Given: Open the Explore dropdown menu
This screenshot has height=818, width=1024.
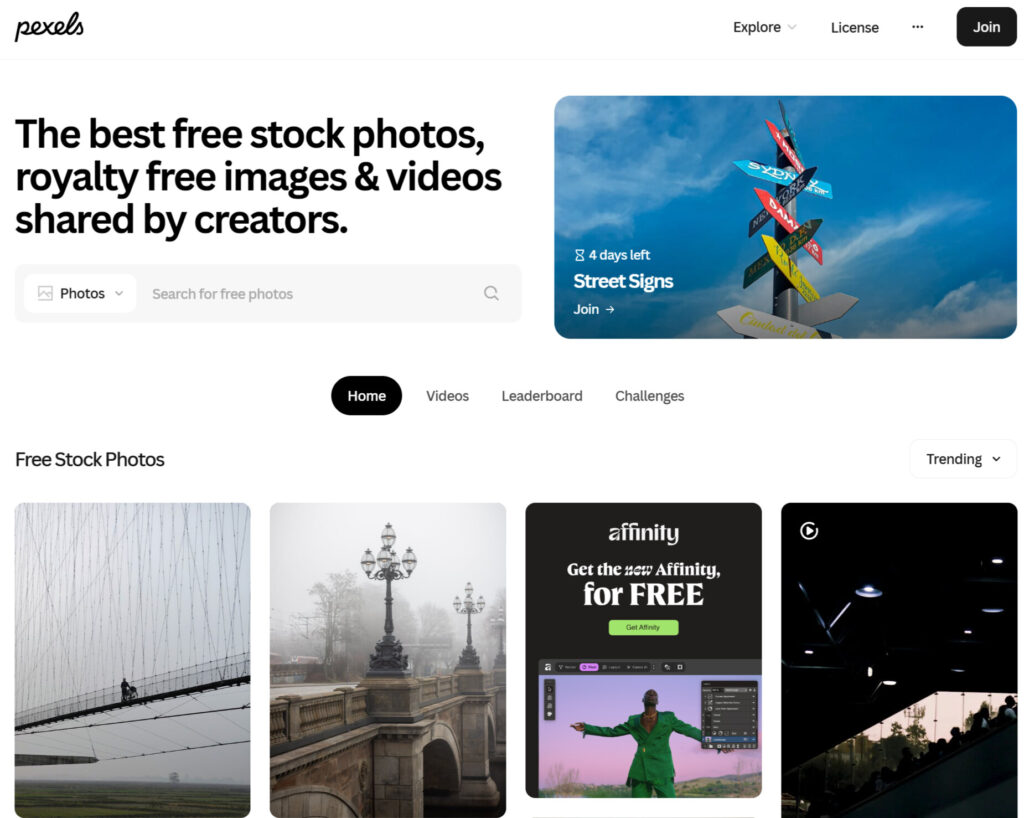Looking at the screenshot, I should click(765, 27).
